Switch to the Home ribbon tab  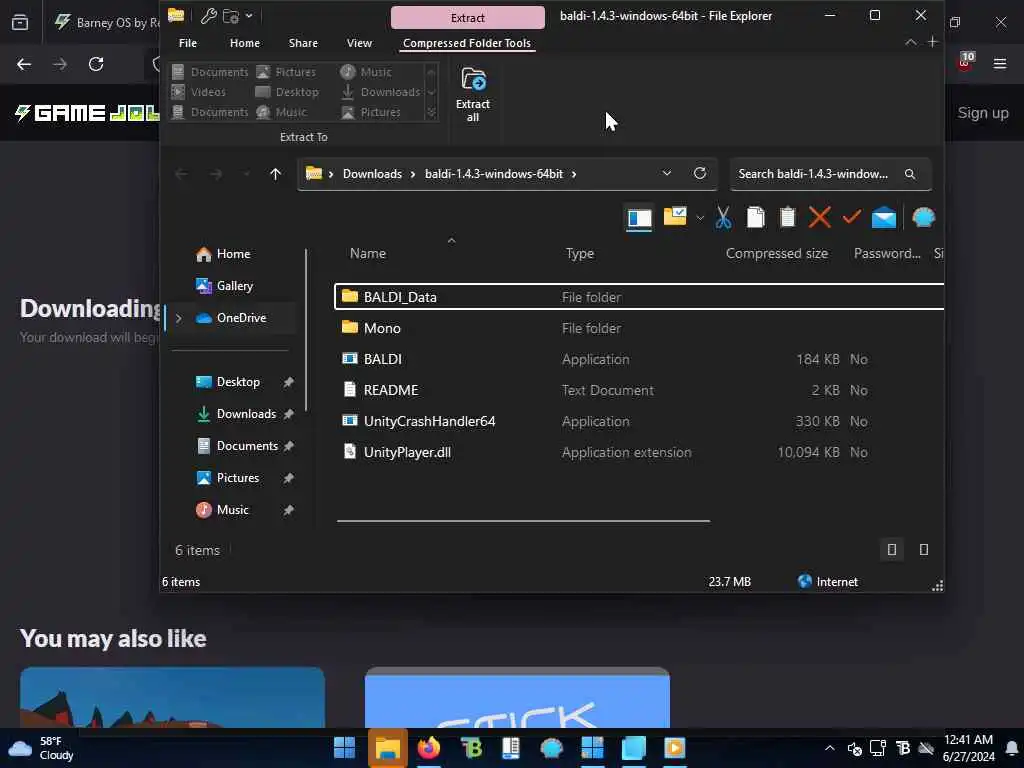coord(245,43)
